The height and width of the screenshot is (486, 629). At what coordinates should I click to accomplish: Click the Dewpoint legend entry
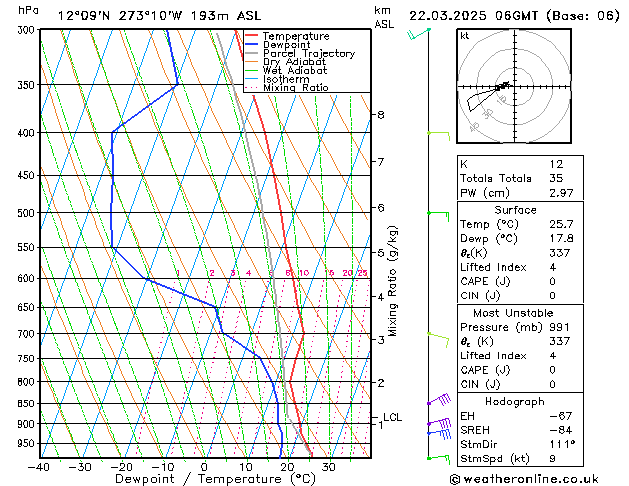click(x=288, y=45)
